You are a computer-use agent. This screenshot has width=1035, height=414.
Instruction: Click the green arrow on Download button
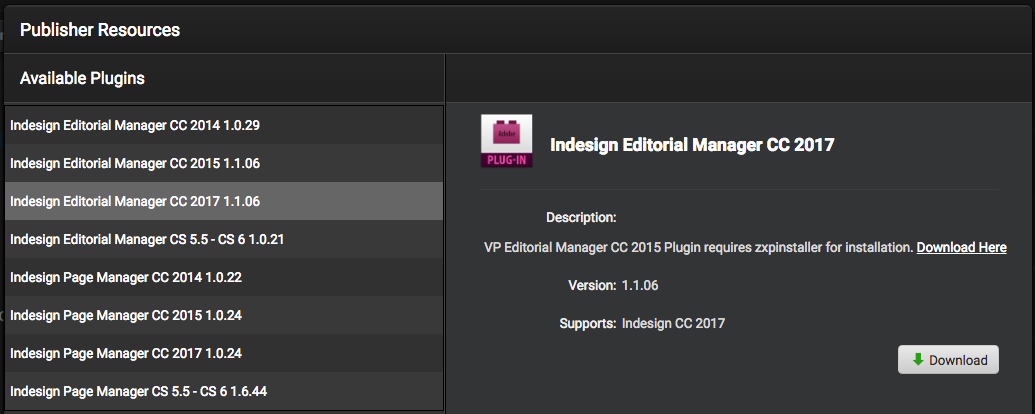click(917, 360)
